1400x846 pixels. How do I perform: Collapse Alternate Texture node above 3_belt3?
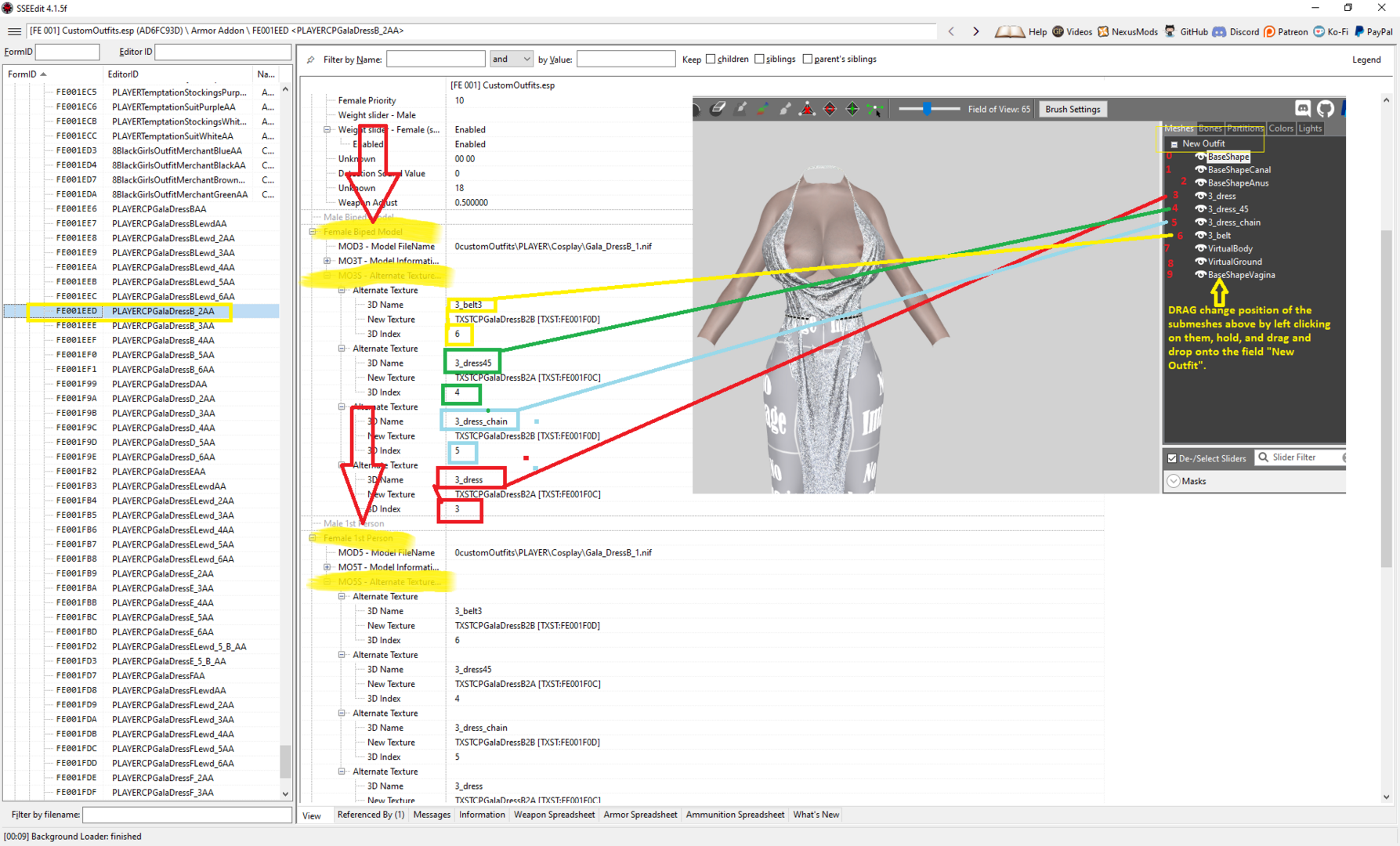[342, 290]
